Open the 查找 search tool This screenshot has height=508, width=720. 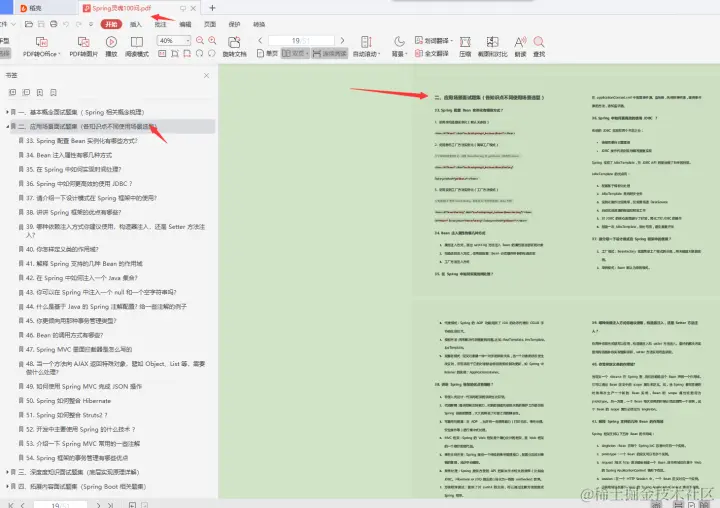click(539, 47)
